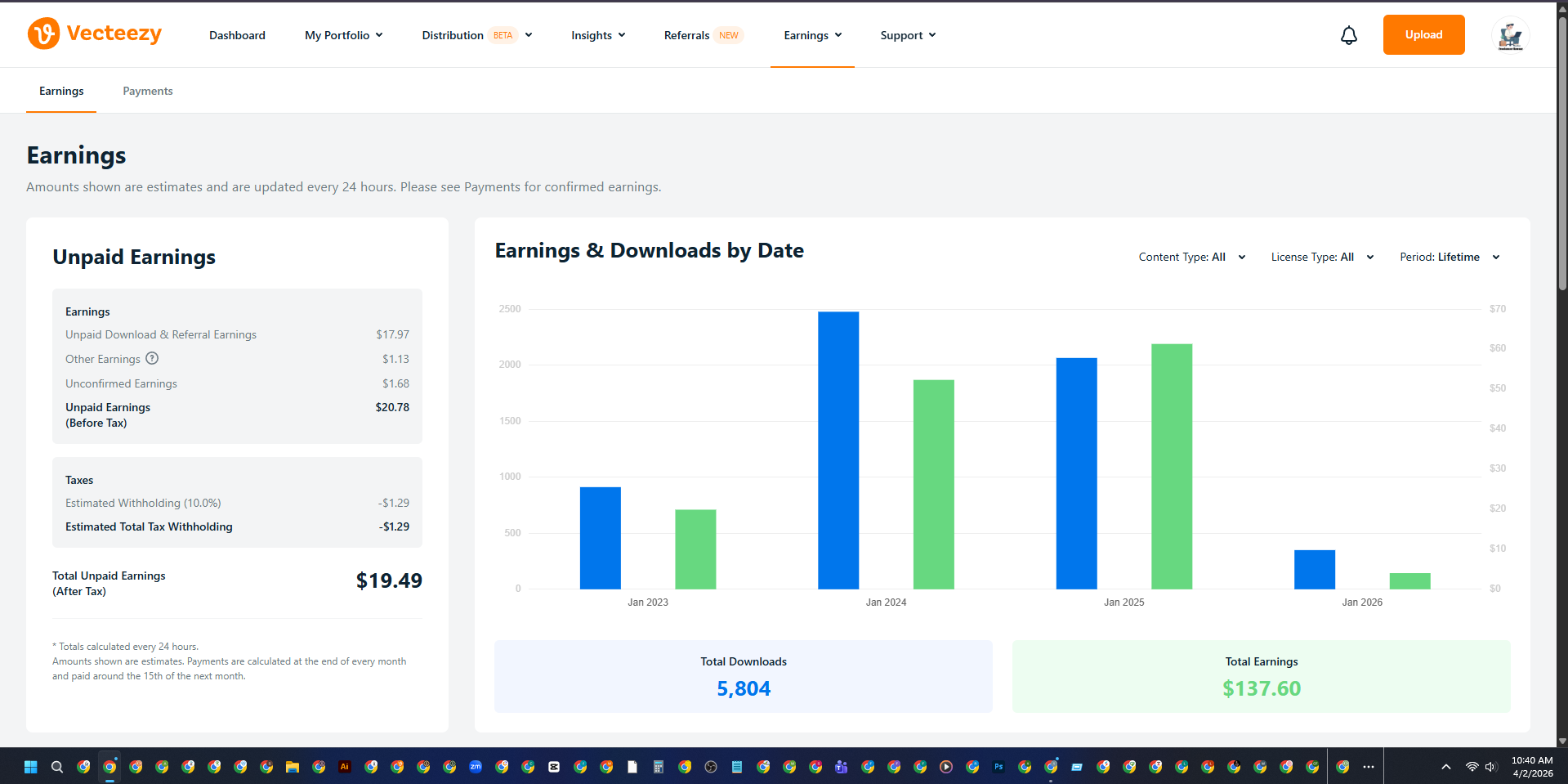Image resolution: width=1568 pixels, height=784 pixels.
Task: Open the notifications bell
Action: 1348,35
